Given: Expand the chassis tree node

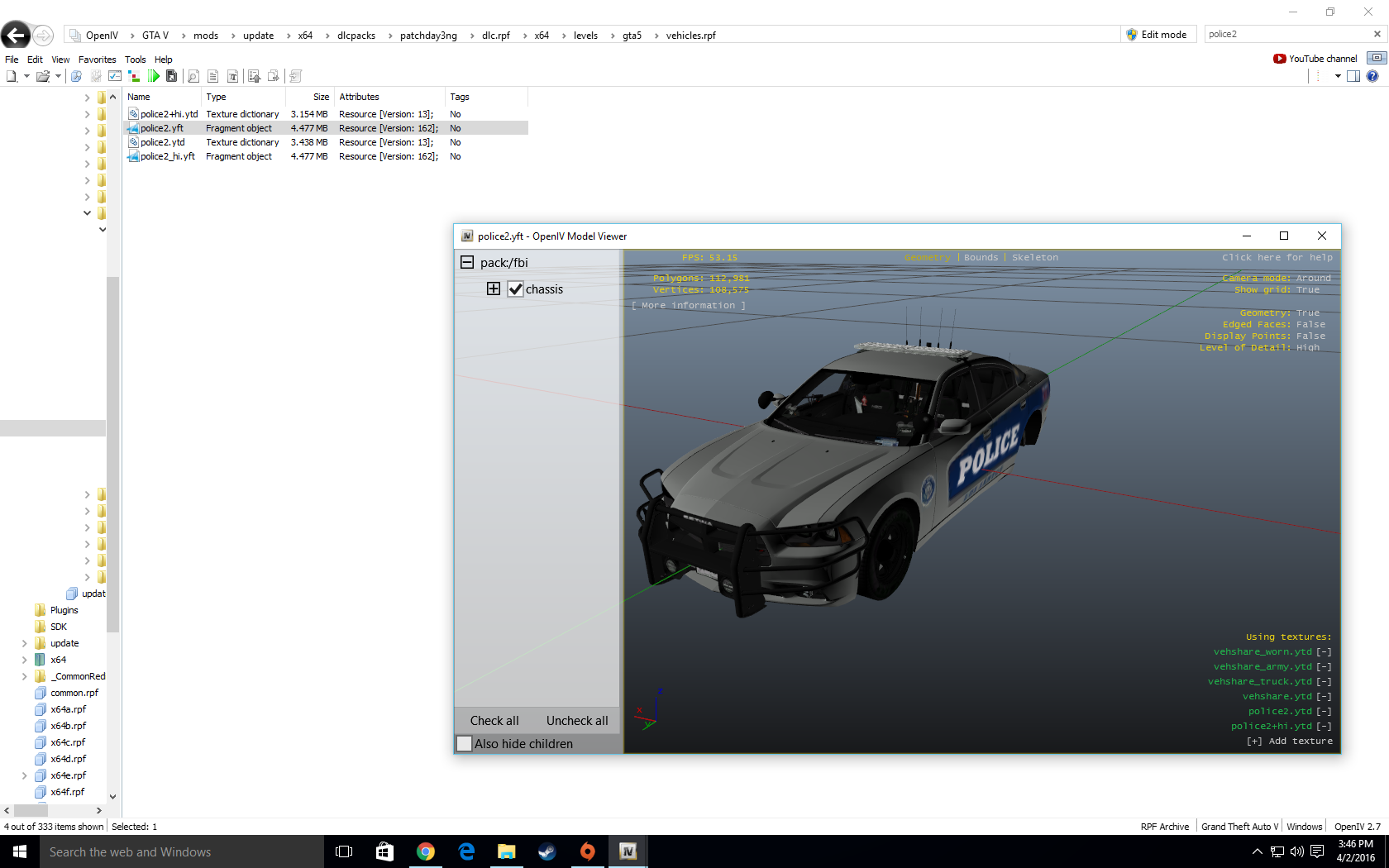Looking at the screenshot, I should click(x=494, y=289).
